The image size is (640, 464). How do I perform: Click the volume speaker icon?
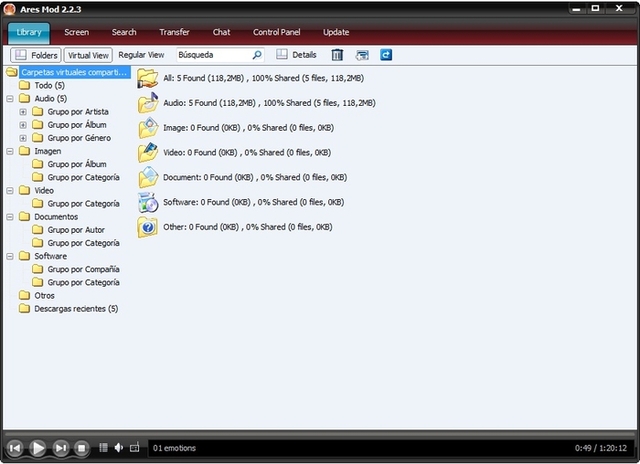click(119, 448)
